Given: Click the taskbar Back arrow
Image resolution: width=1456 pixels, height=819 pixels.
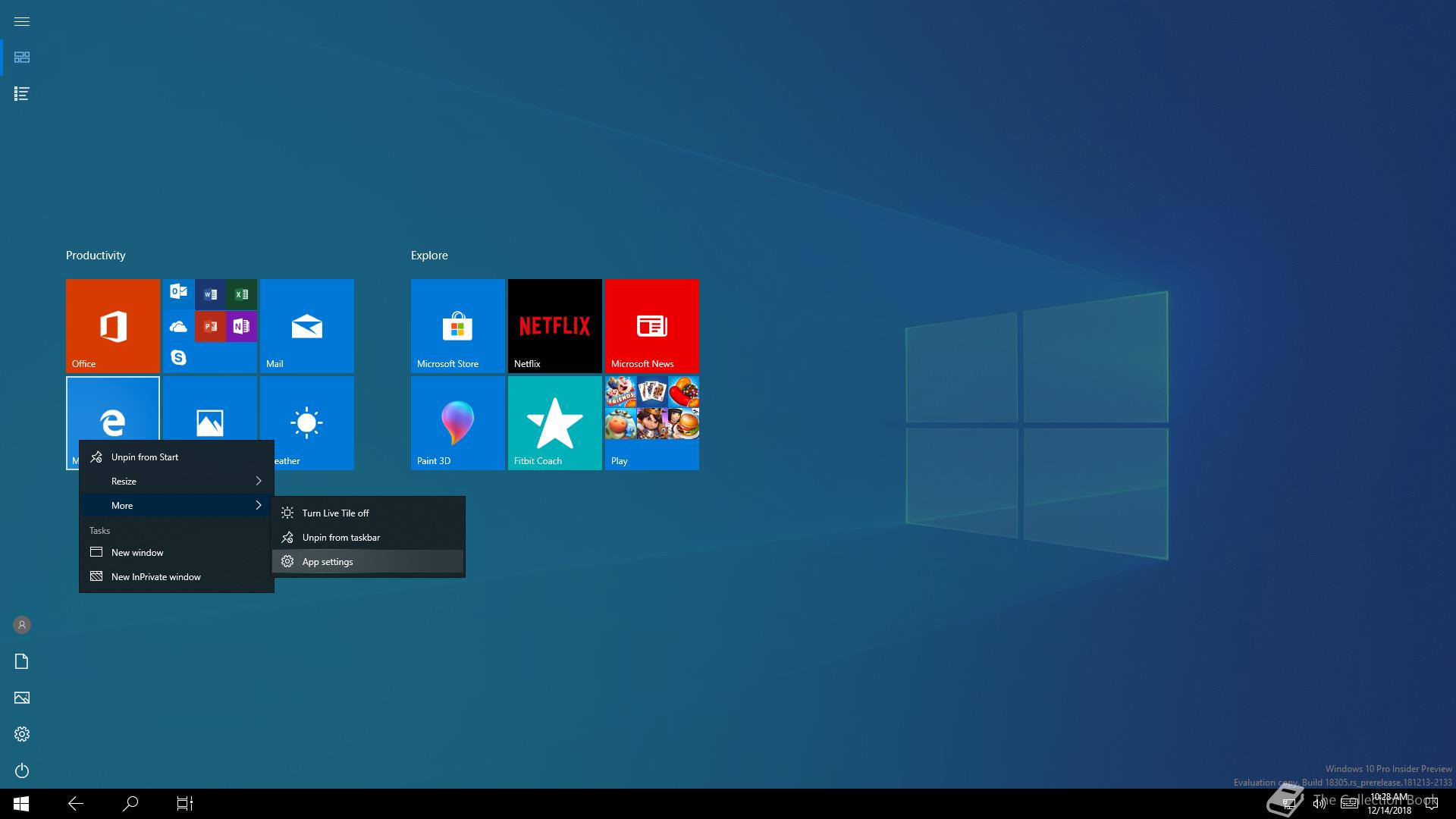Looking at the screenshot, I should [76, 804].
